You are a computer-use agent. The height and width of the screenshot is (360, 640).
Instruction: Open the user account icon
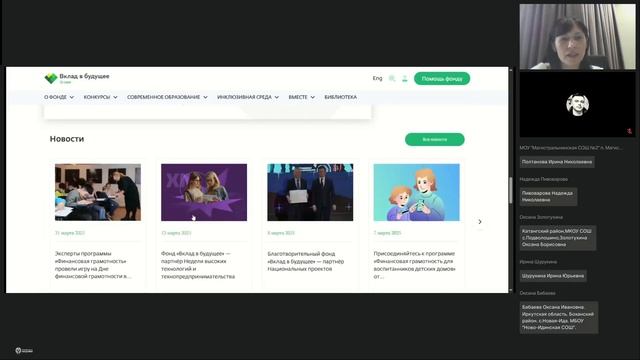(404, 78)
